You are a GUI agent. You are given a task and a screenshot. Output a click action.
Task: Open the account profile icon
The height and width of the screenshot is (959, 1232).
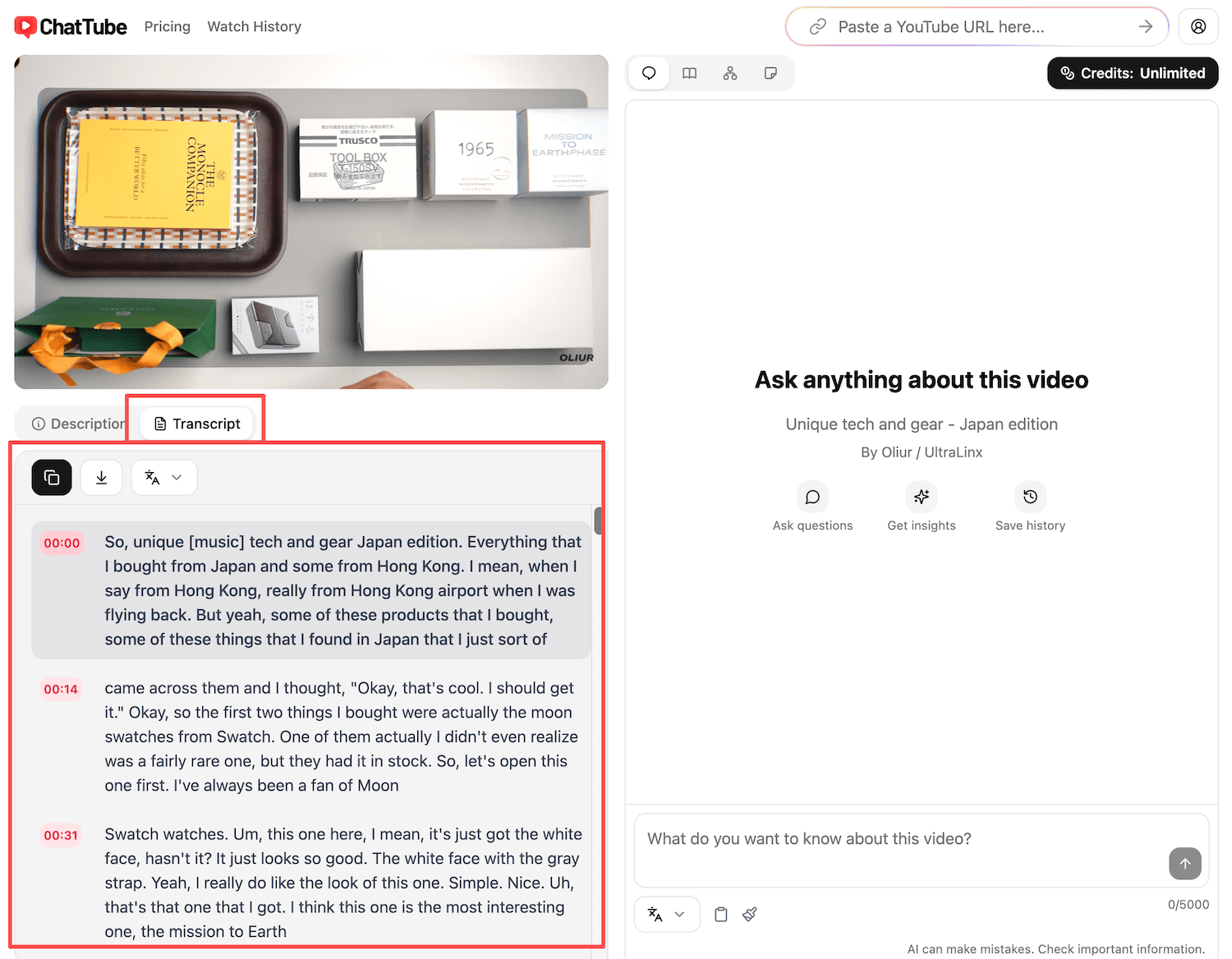click(1198, 26)
